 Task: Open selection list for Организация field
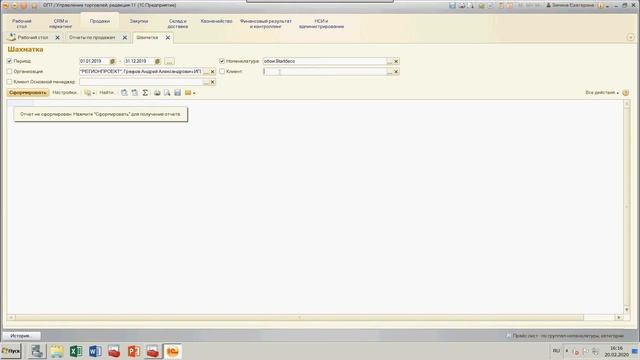(206, 71)
